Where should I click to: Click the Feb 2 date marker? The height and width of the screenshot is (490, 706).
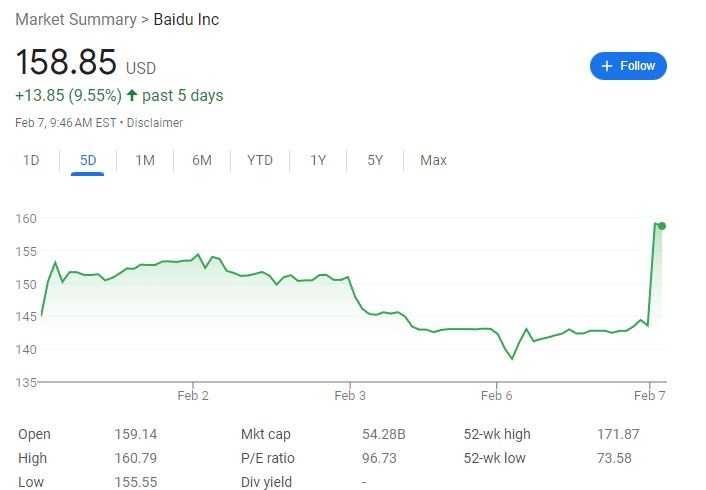coord(192,395)
